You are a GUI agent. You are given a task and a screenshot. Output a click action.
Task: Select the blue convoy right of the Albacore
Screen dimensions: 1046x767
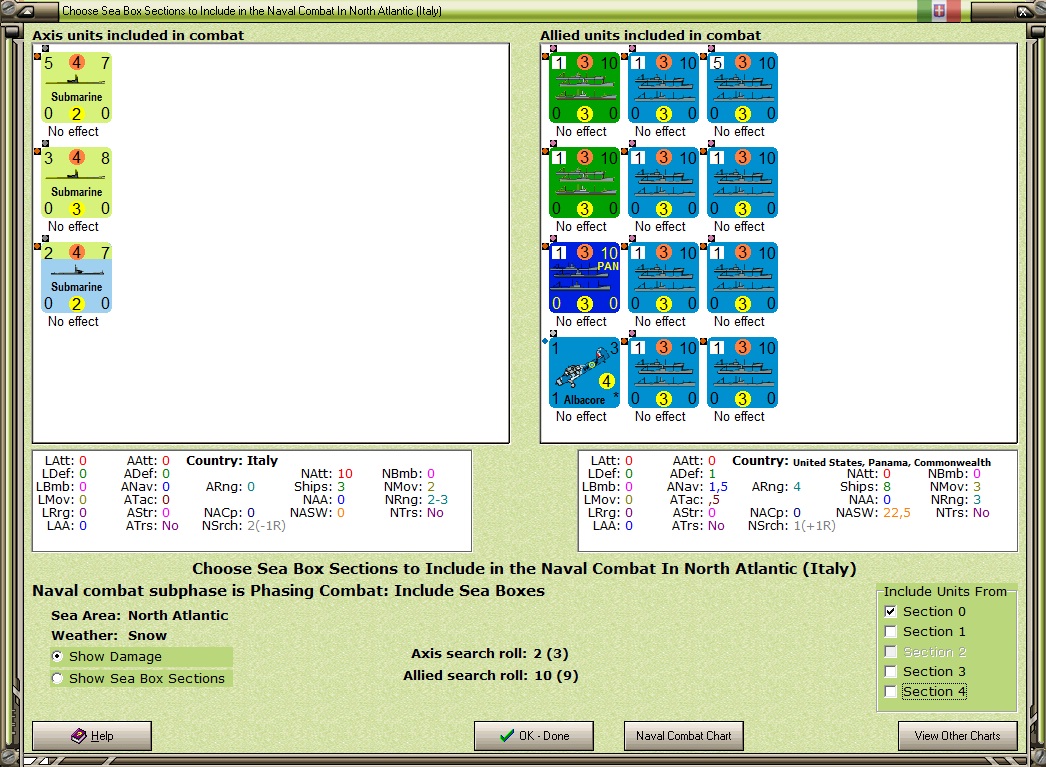[663, 372]
